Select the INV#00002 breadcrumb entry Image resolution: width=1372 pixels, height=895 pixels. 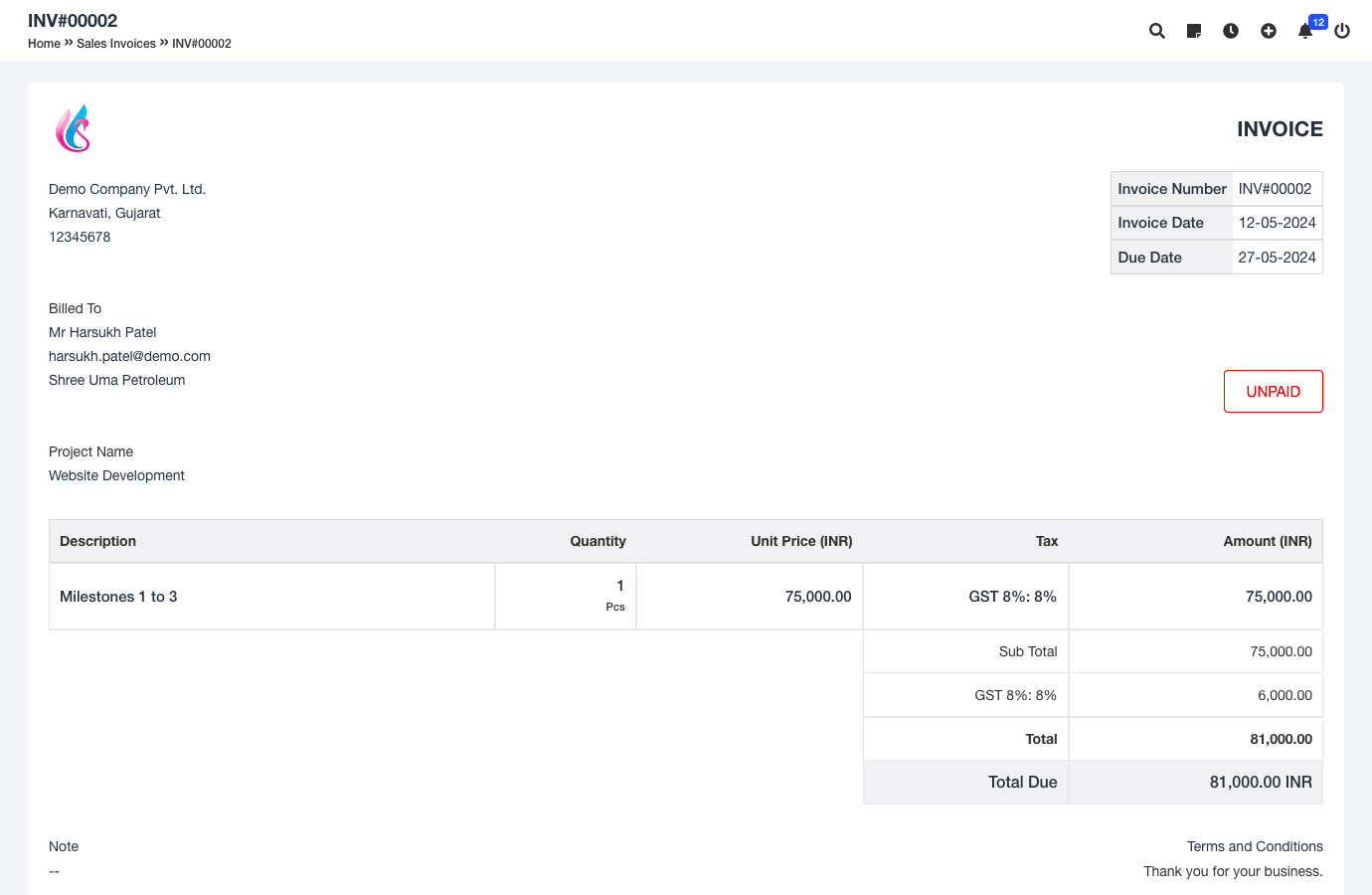coord(201,44)
